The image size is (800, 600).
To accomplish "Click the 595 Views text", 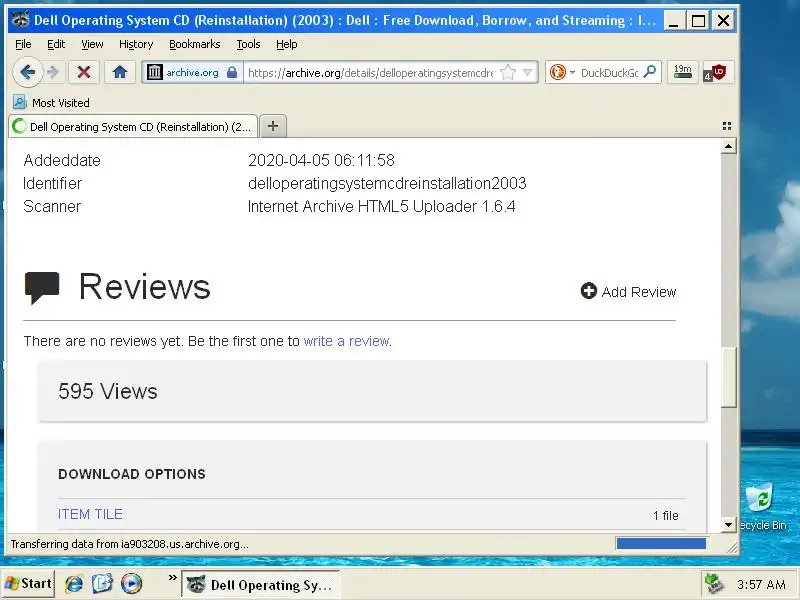I will tap(108, 391).
